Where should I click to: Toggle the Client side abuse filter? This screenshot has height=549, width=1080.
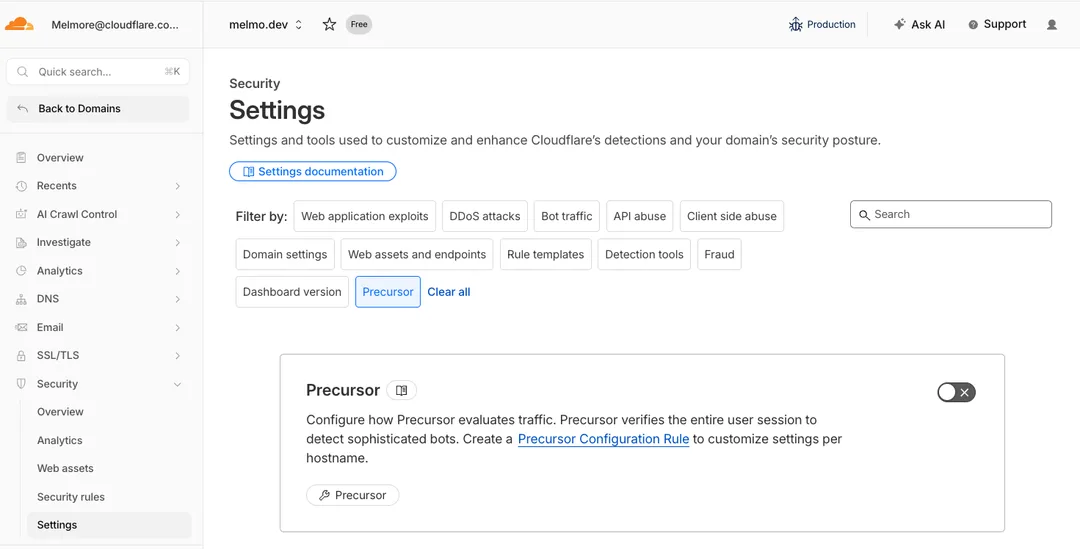tap(731, 216)
